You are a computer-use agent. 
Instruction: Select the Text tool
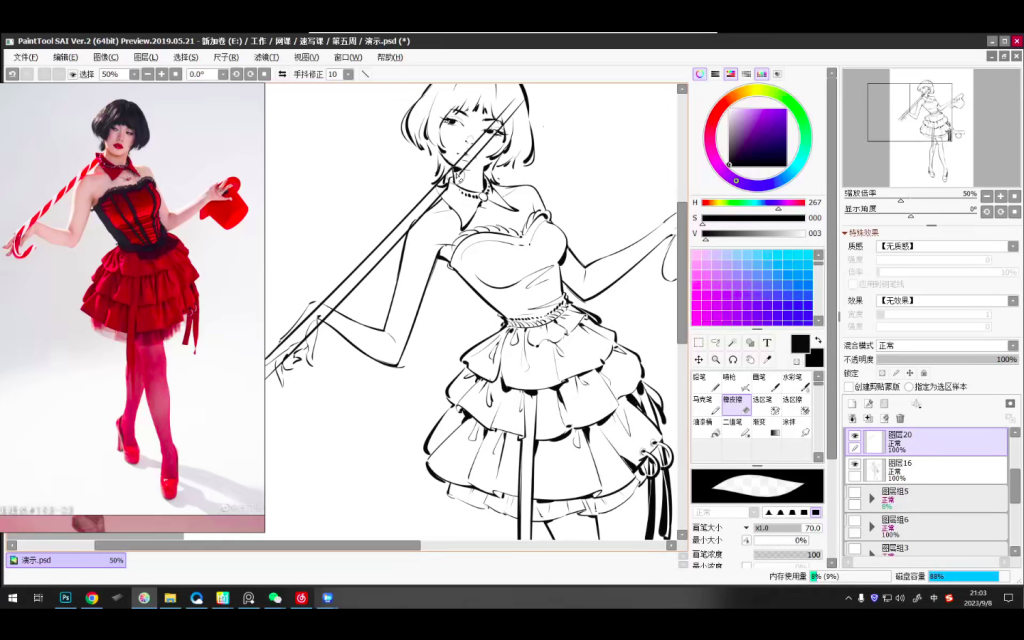[x=767, y=343]
